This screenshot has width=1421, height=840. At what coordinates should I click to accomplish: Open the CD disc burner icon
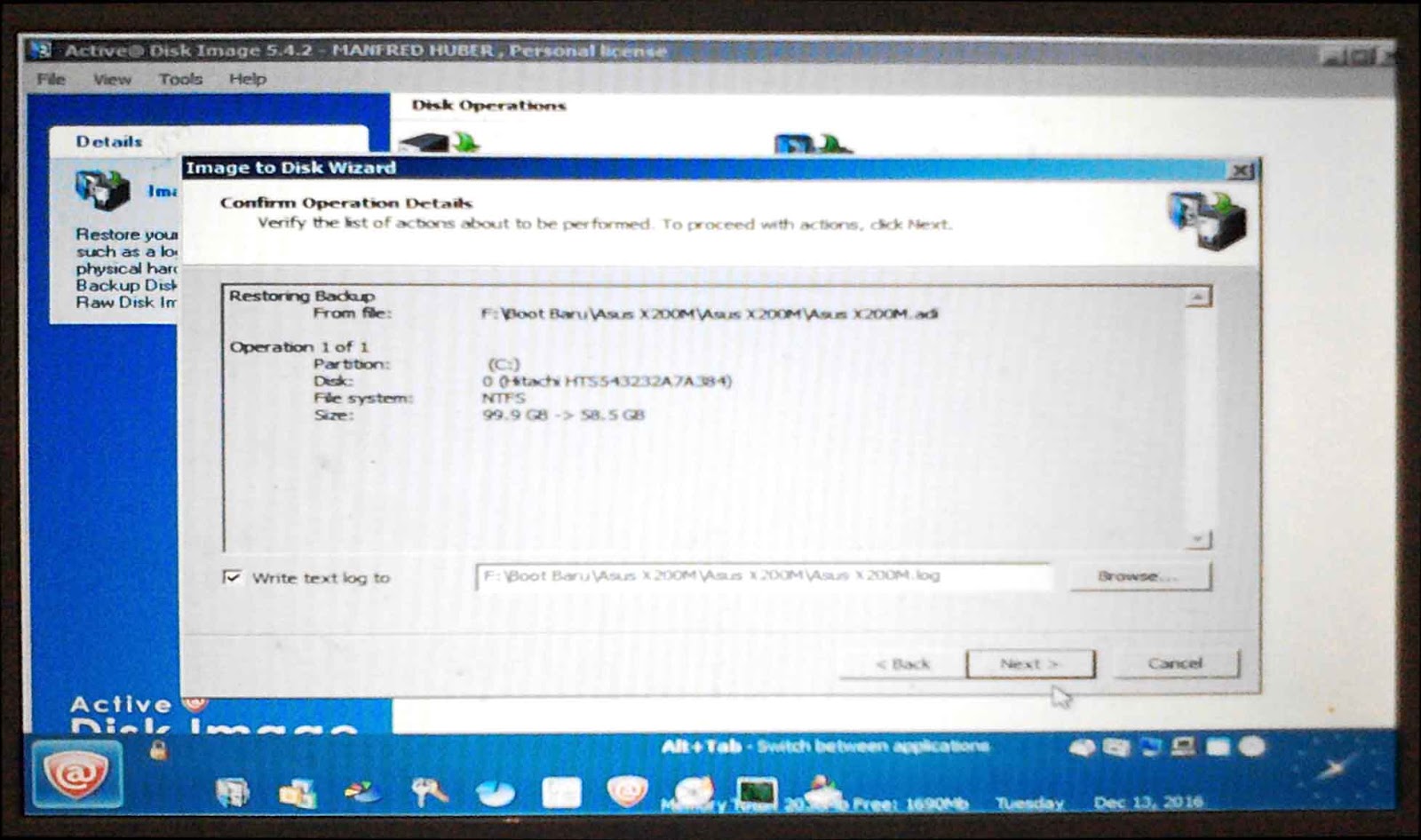(693, 792)
